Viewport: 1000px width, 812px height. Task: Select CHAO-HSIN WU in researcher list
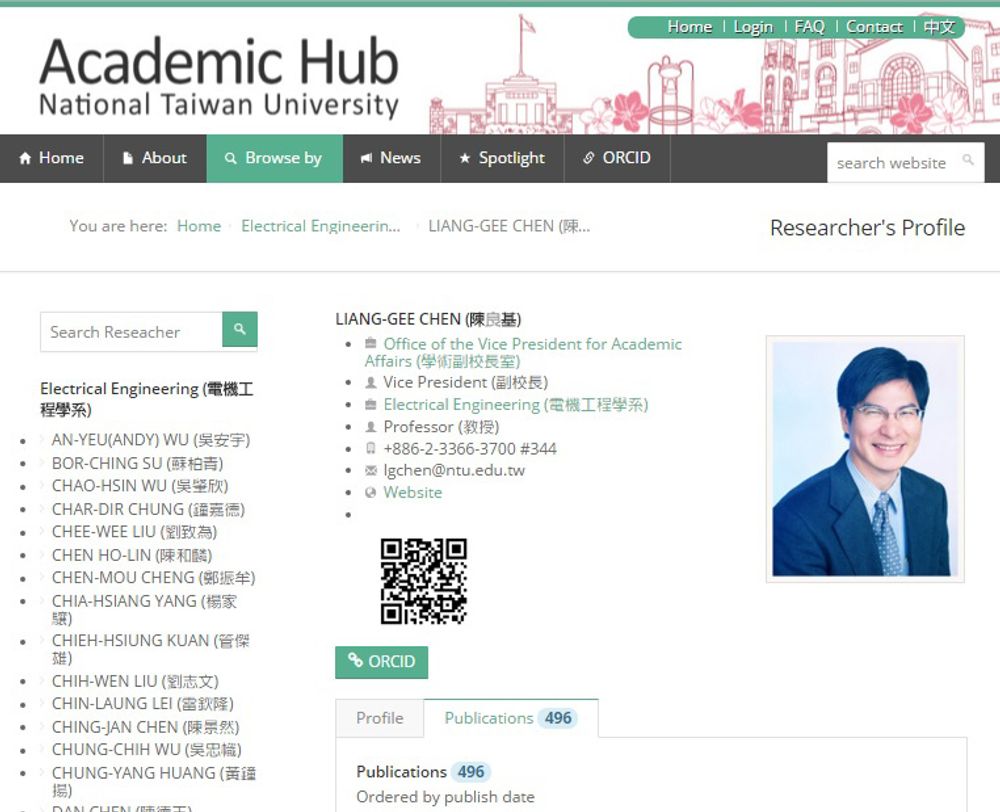[140, 486]
